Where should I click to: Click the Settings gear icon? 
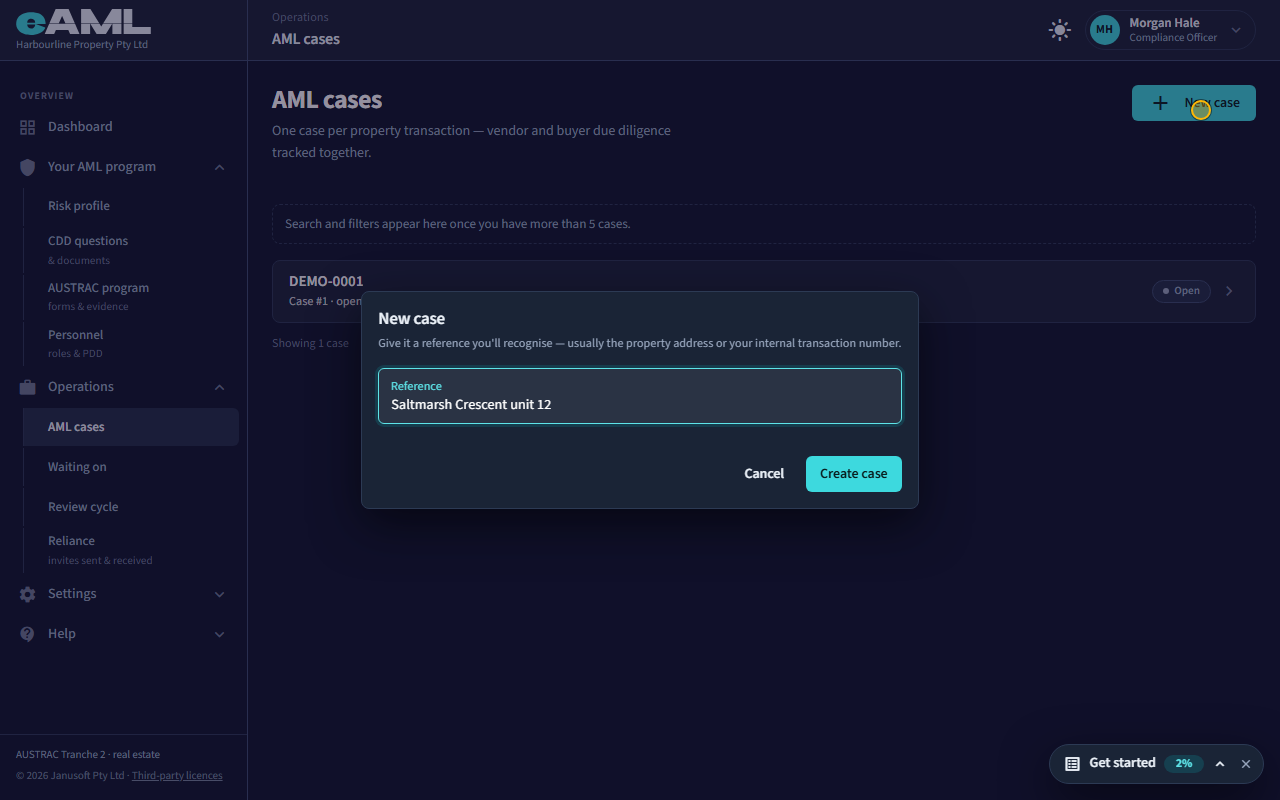(27, 594)
